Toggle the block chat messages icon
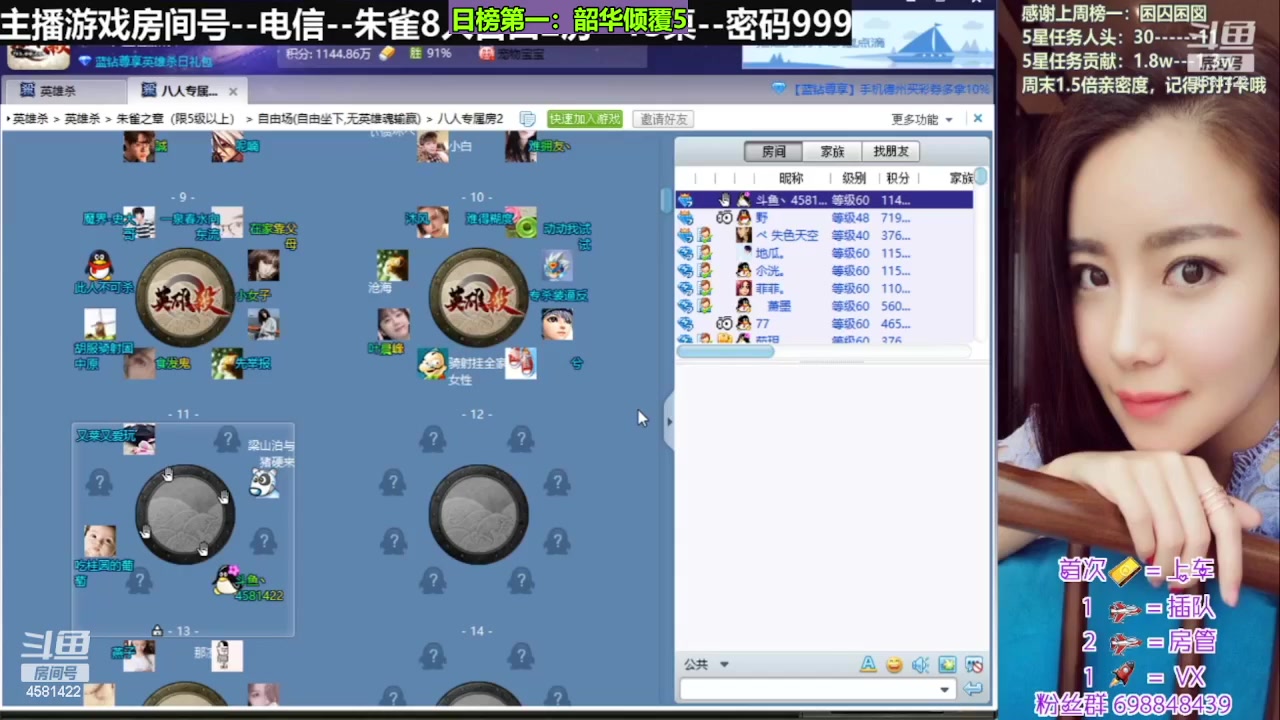The width and height of the screenshot is (1280, 720). point(975,664)
